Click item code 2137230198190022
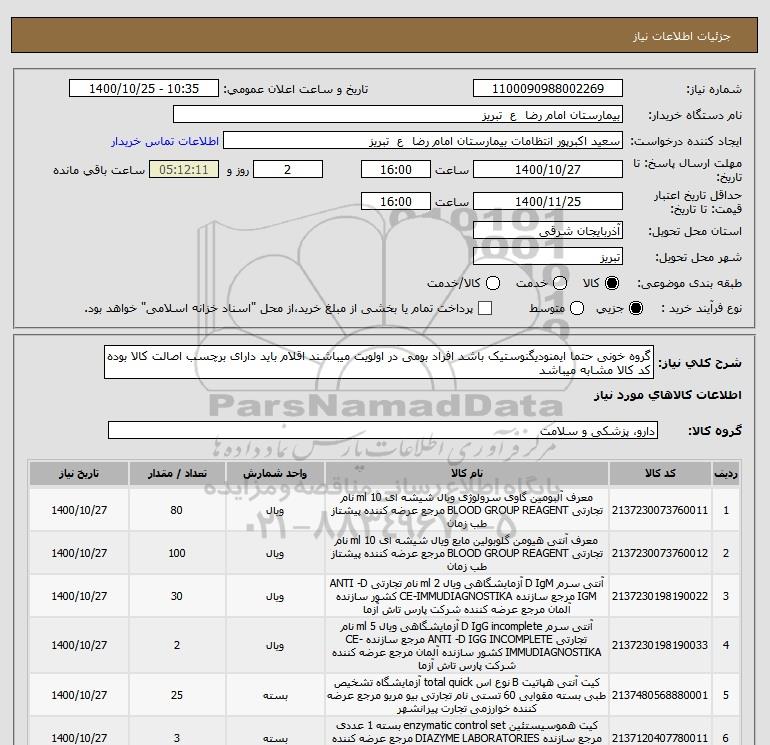Image resolution: width=770 pixels, height=745 pixels. [x=660, y=596]
